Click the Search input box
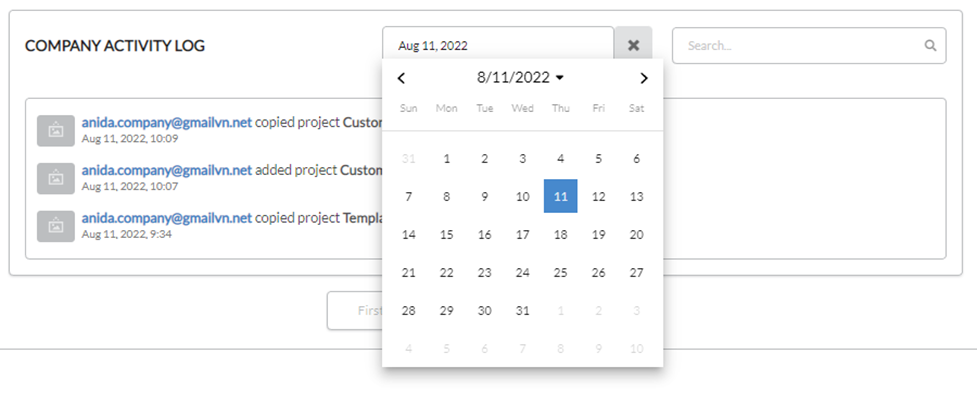977x417 pixels. coord(809,46)
